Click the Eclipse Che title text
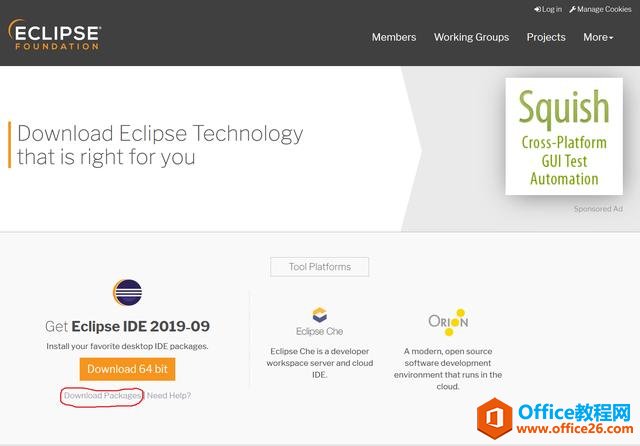This screenshot has height=446, width=640. (320, 331)
